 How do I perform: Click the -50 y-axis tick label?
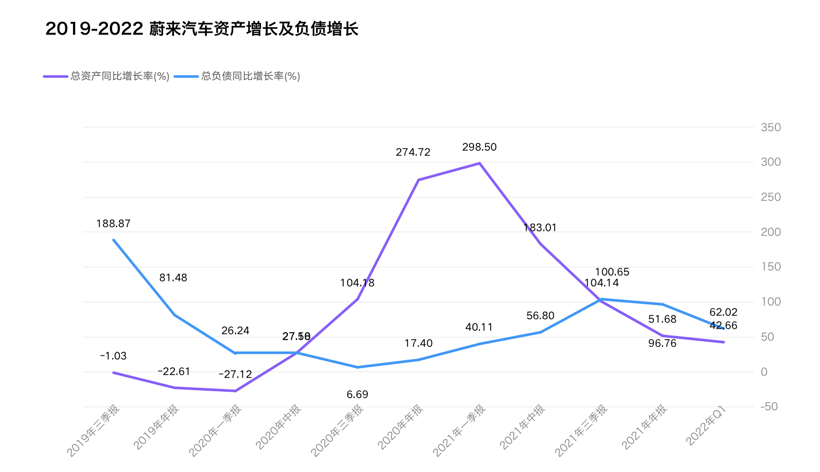click(x=769, y=407)
